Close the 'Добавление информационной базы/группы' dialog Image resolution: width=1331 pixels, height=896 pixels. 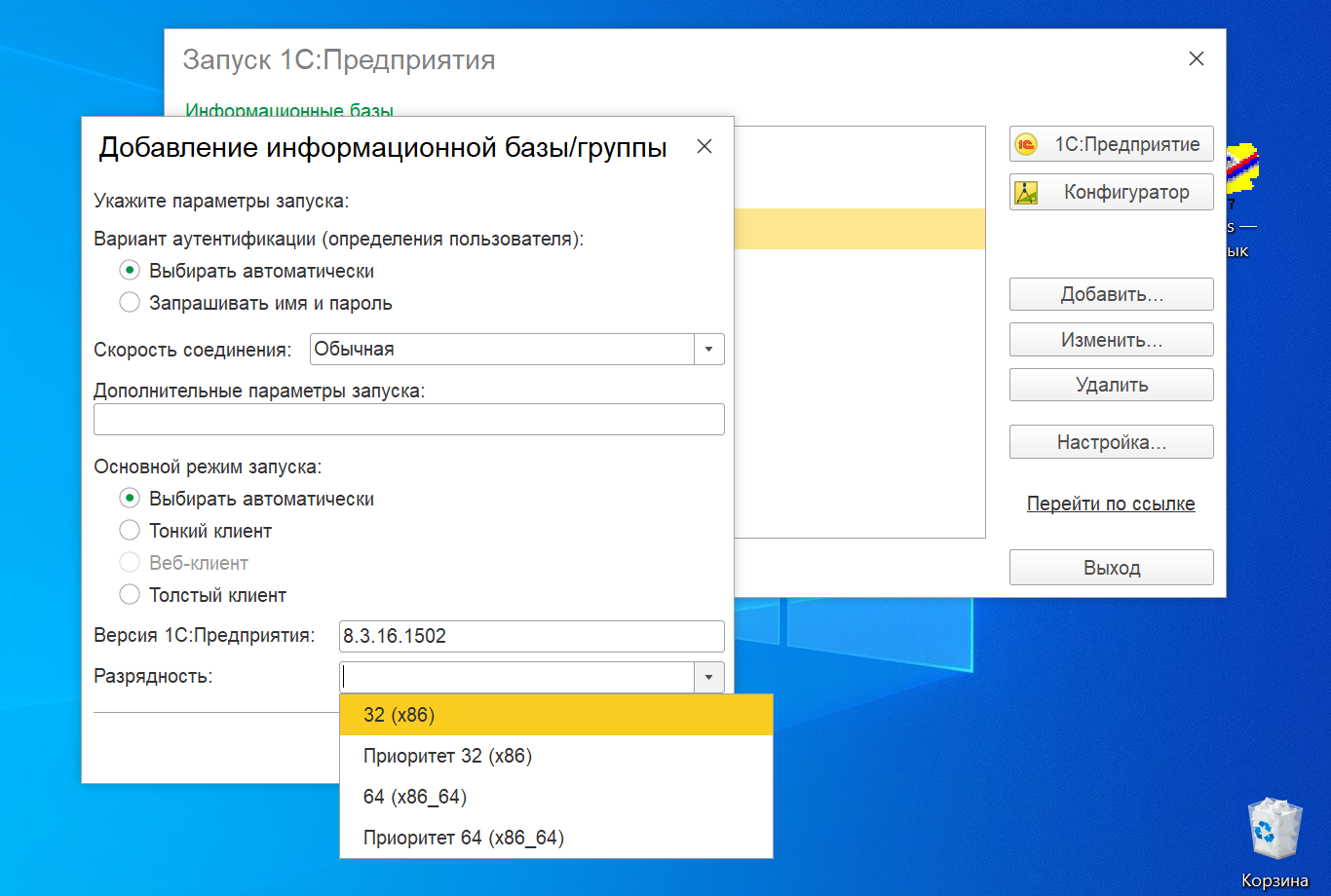tap(704, 146)
